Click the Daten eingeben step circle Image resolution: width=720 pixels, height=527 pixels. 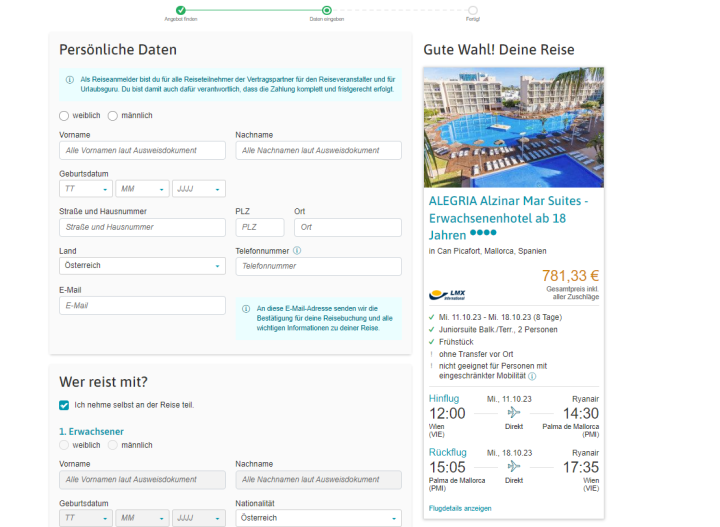[326, 10]
